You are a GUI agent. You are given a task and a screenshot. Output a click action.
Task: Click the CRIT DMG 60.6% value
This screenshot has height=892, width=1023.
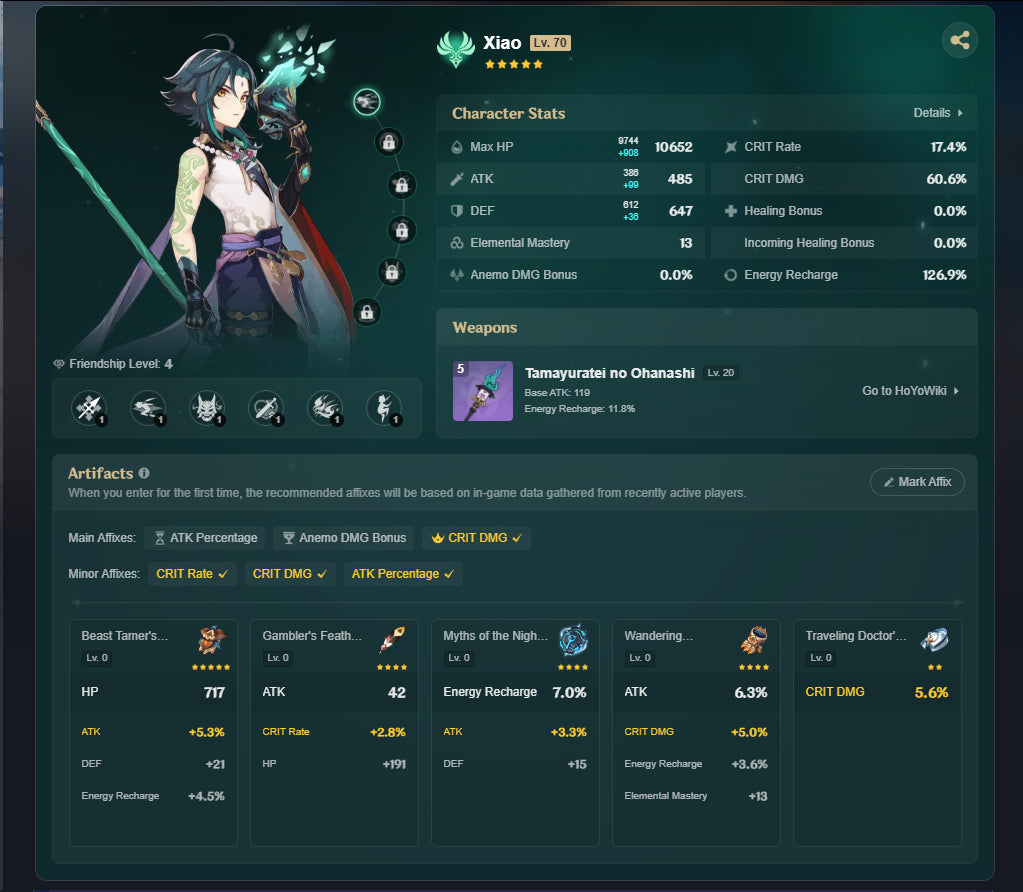(946, 179)
